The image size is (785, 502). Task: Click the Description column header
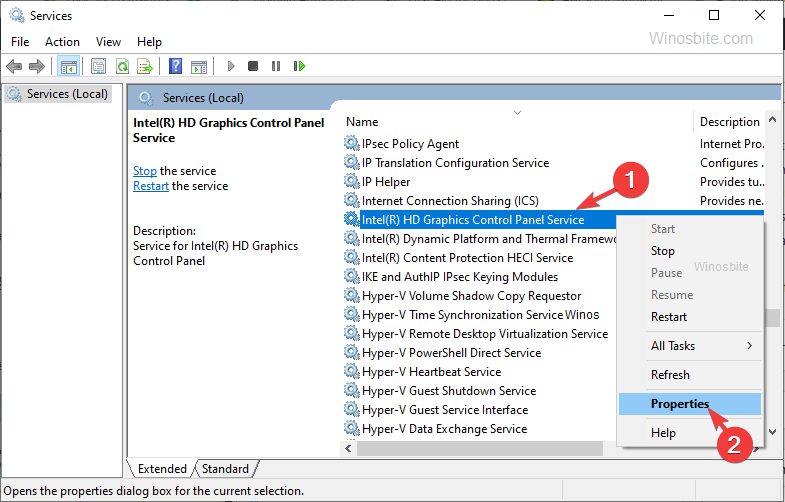729,122
